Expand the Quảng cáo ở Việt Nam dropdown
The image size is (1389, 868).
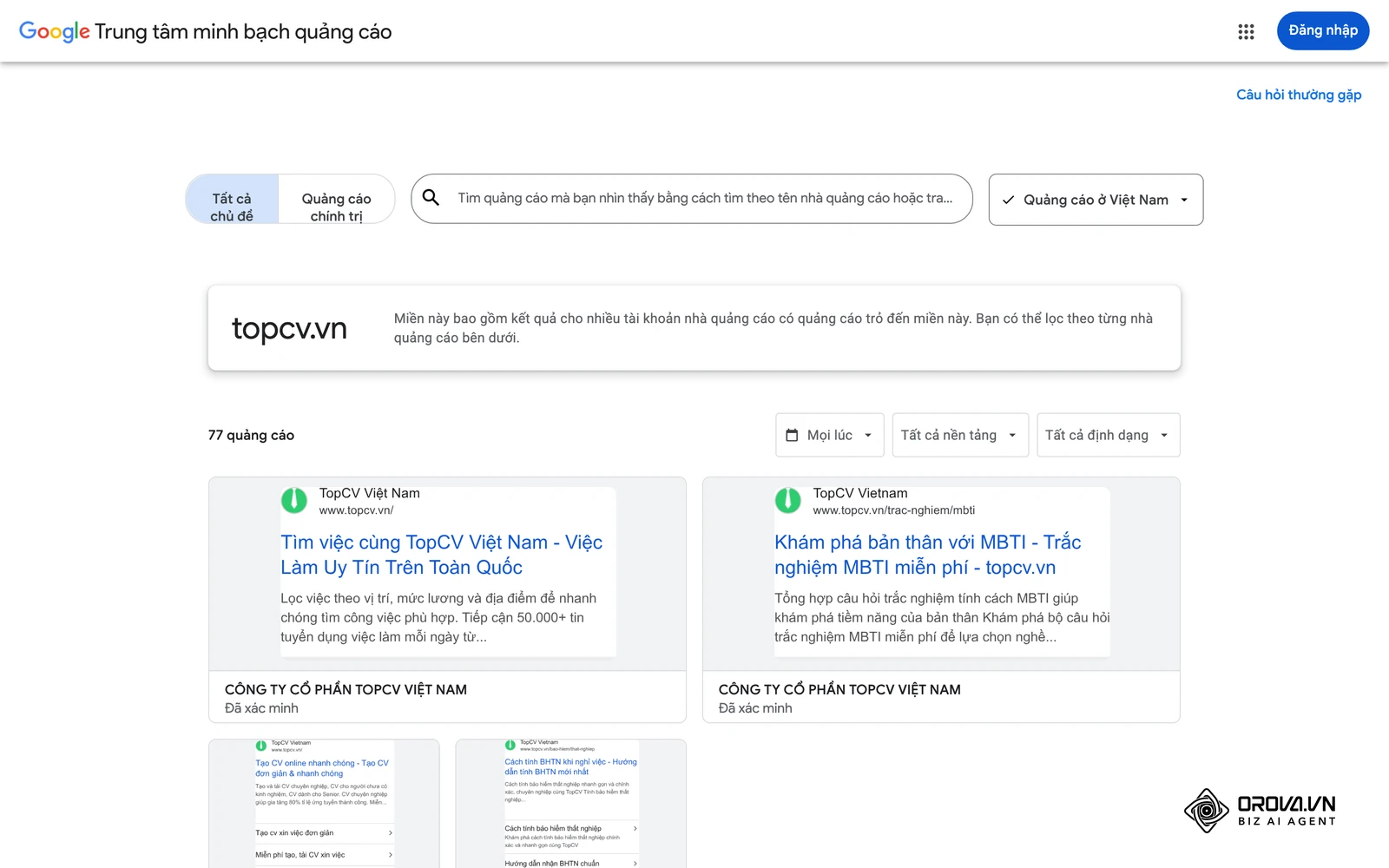[x=1096, y=200]
